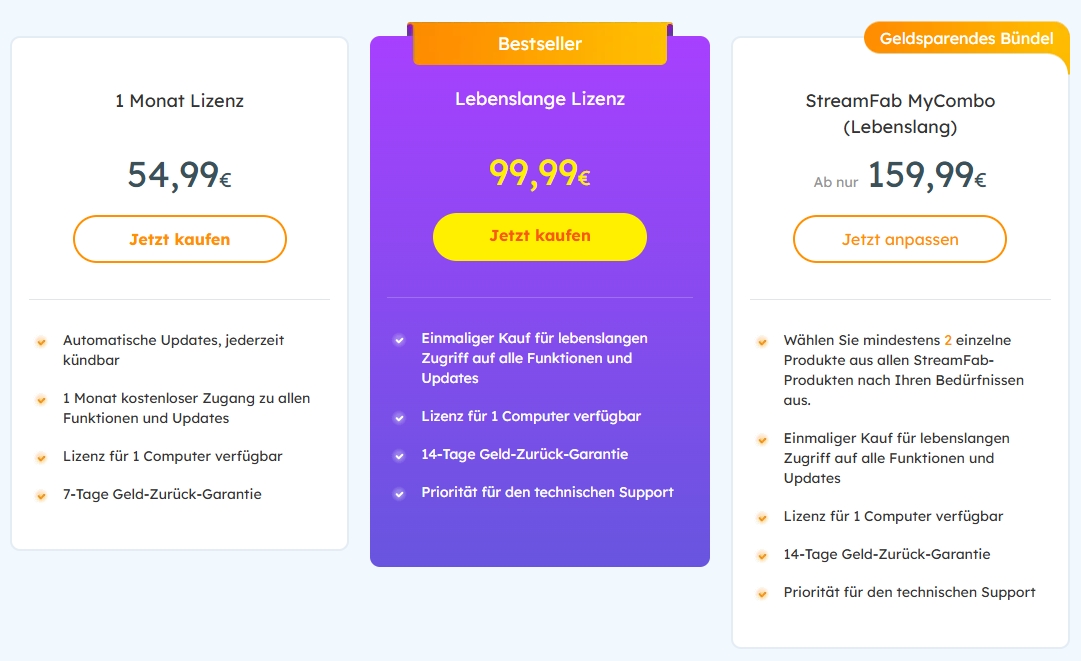Click the checkmark beside '7-Tage Geld-Zurück-Garantie'
This screenshot has height=661, width=1081.
click(41, 494)
